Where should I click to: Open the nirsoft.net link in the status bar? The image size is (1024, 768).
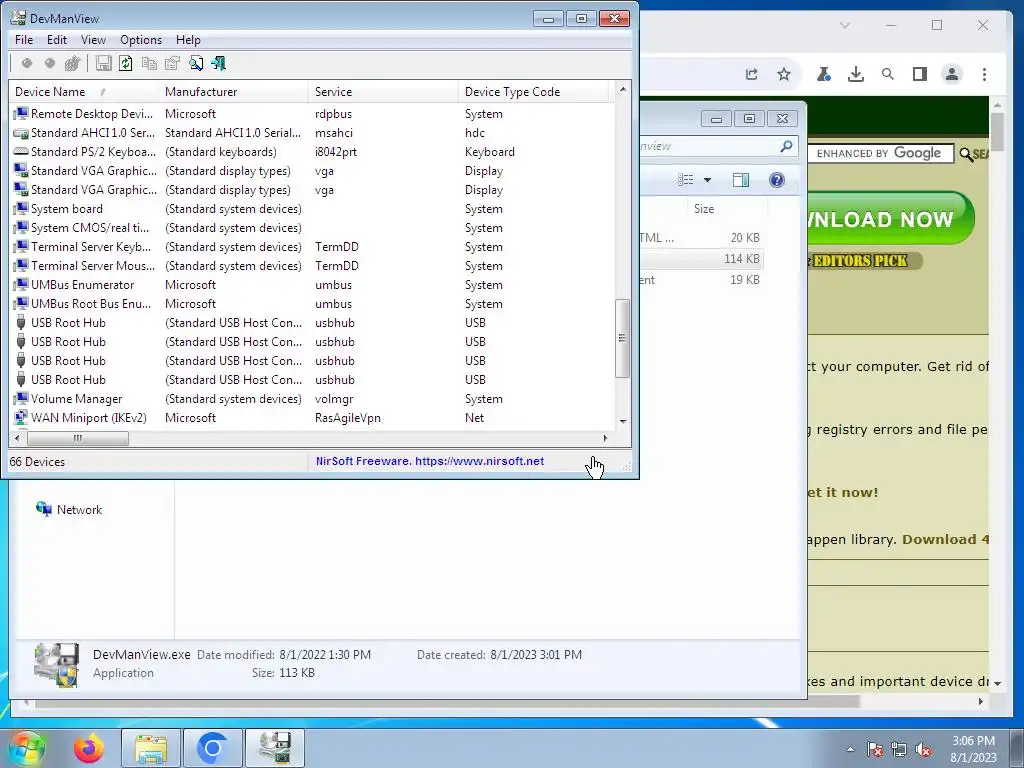(430, 461)
